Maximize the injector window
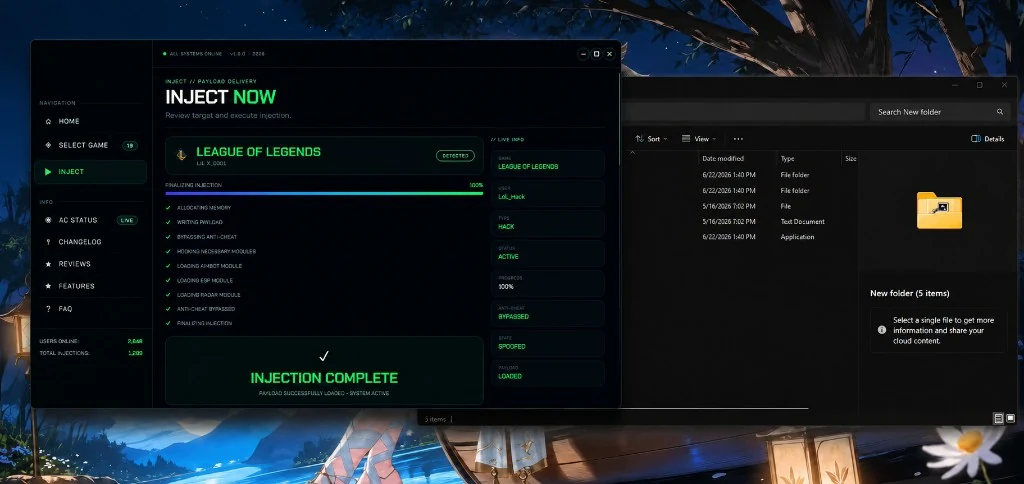 [596, 54]
